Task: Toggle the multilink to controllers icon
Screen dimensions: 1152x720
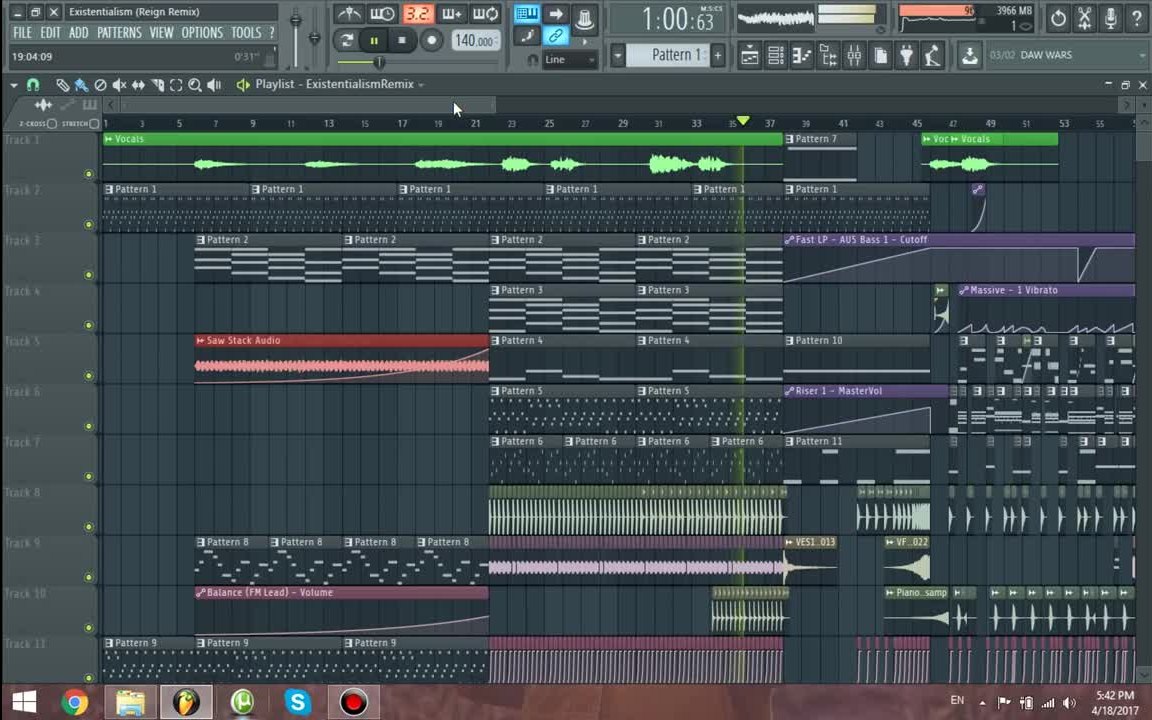Action: point(555,35)
